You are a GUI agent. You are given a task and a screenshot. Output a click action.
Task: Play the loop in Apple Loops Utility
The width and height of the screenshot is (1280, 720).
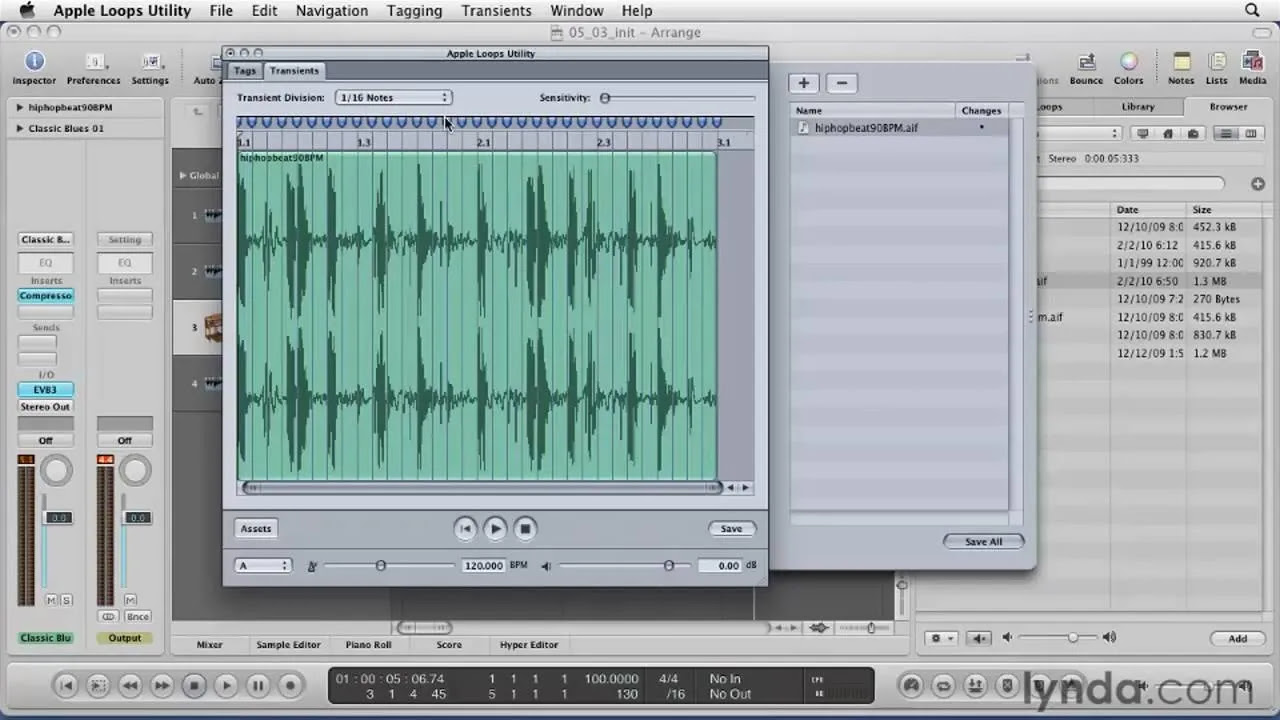tap(495, 529)
